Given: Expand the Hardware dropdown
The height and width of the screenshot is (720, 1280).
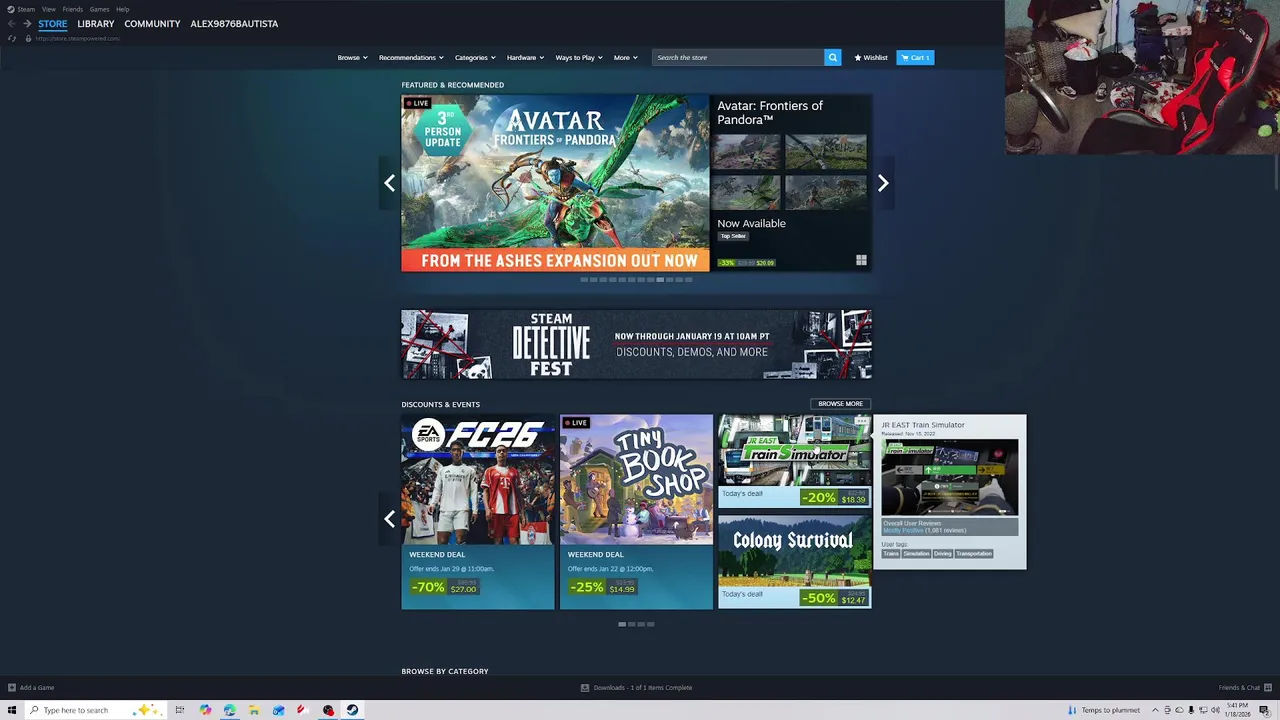Looking at the screenshot, I should coord(525,57).
